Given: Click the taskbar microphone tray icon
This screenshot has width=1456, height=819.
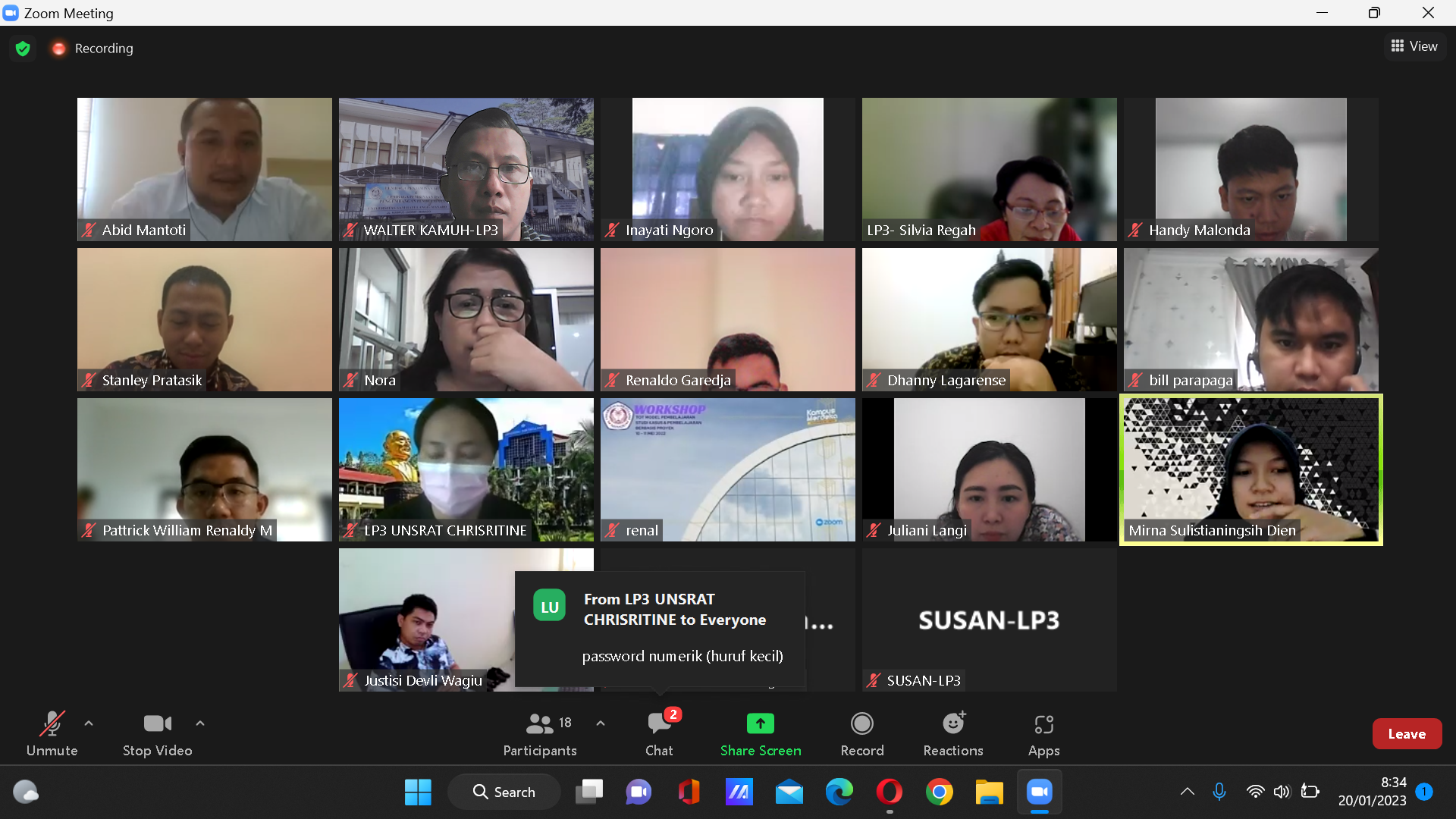Looking at the screenshot, I should tap(1219, 792).
